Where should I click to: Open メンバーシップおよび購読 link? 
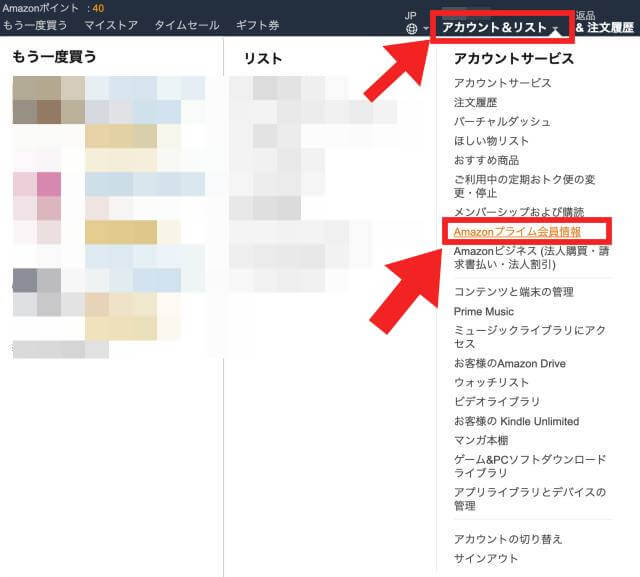pos(519,211)
